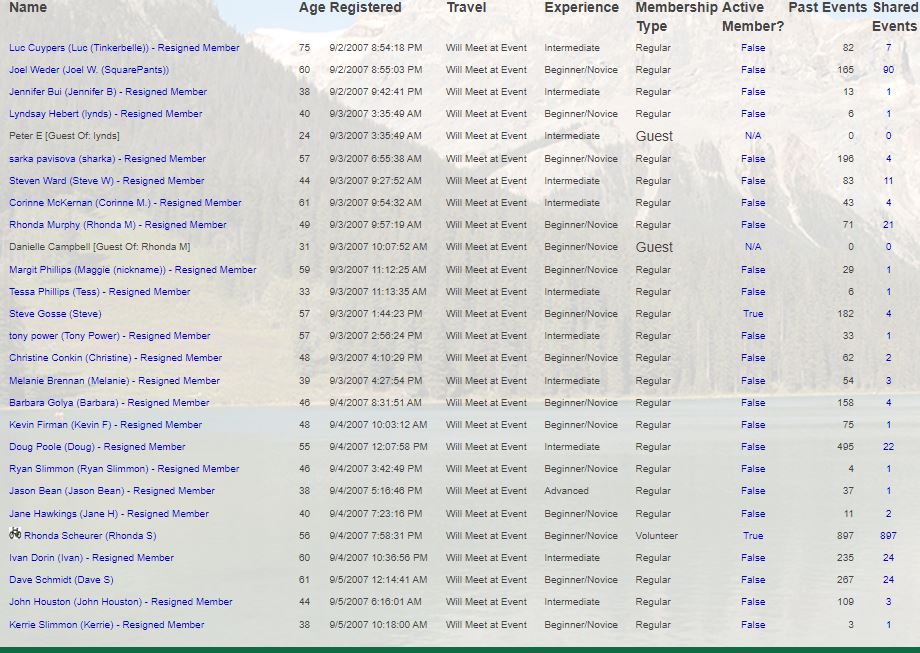Click Advanced experience in Jason Bean row

[x=566, y=491]
